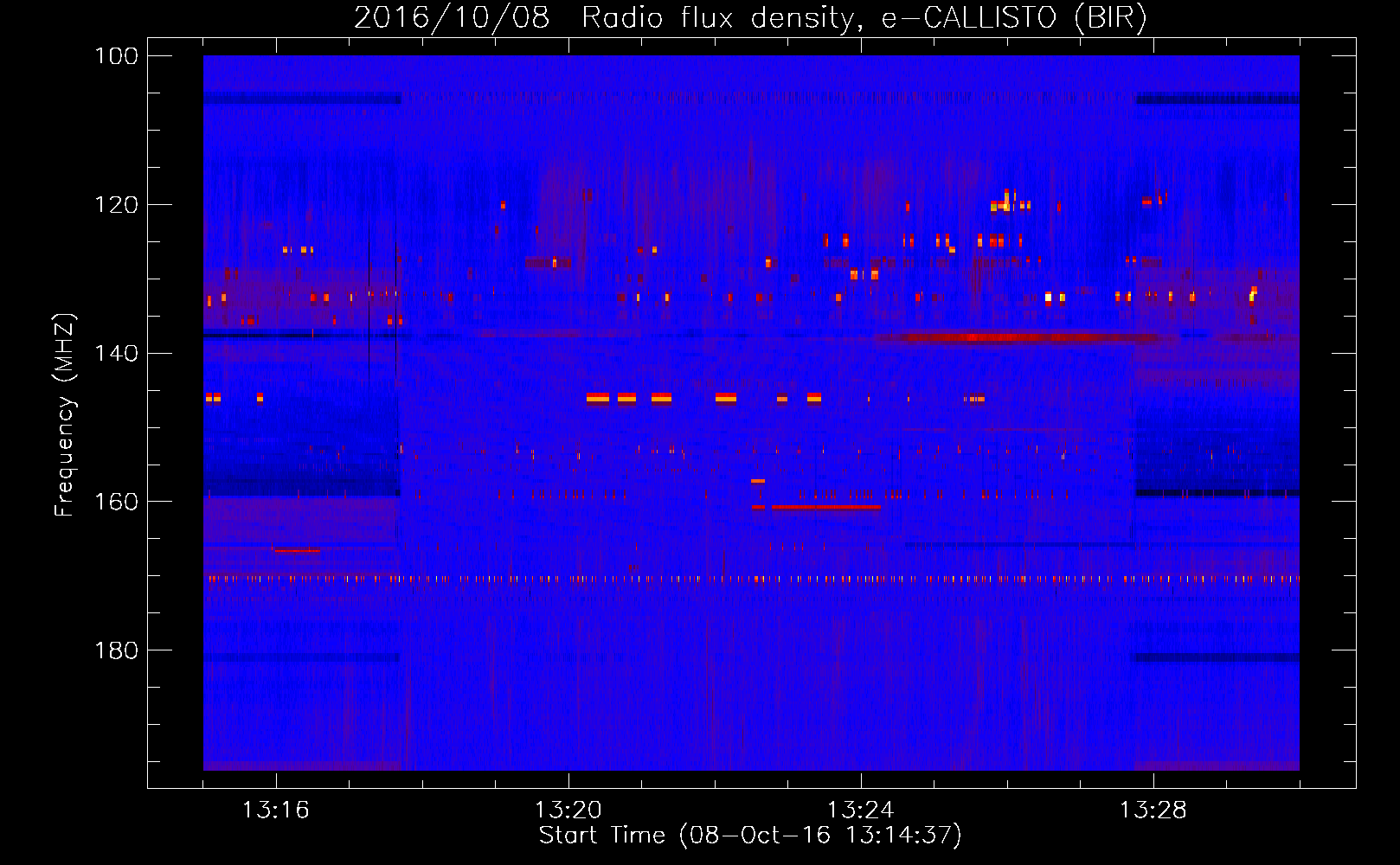Click the long red line just below 160 MHz
The width and height of the screenshot is (1400, 865).
[x=825, y=507]
